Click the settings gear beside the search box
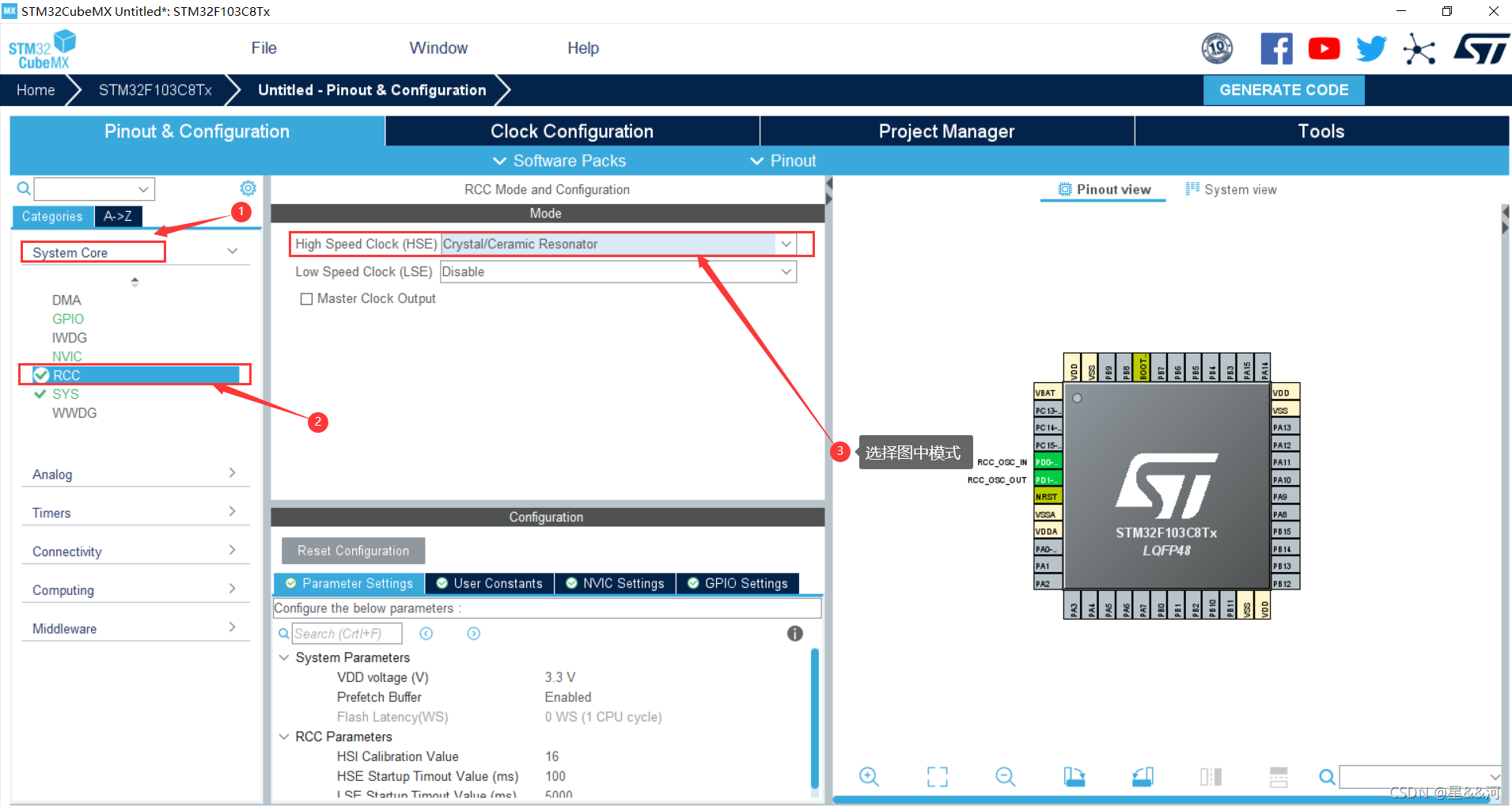Image resolution: width=1512 pixels, height=807 pixels. 248,188
